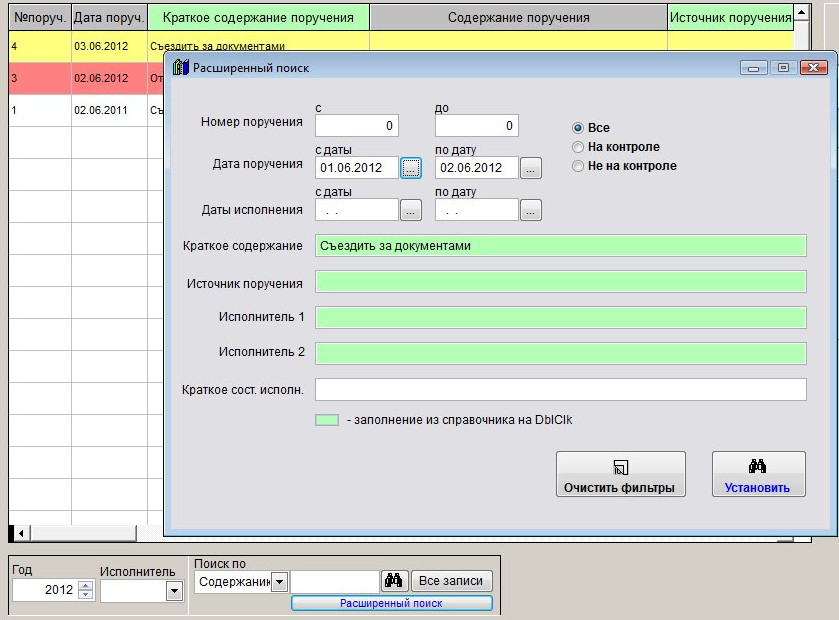Screen dimensions: 839x620
Task: Click table cell with date 02.06.2011
Action: (109, 111)
